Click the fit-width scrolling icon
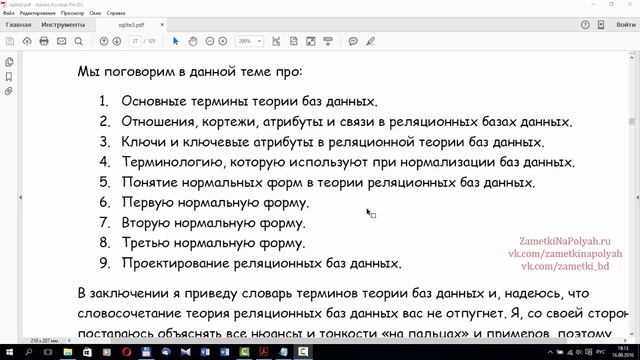Screen dimensions: 640x360 (276, 41)
